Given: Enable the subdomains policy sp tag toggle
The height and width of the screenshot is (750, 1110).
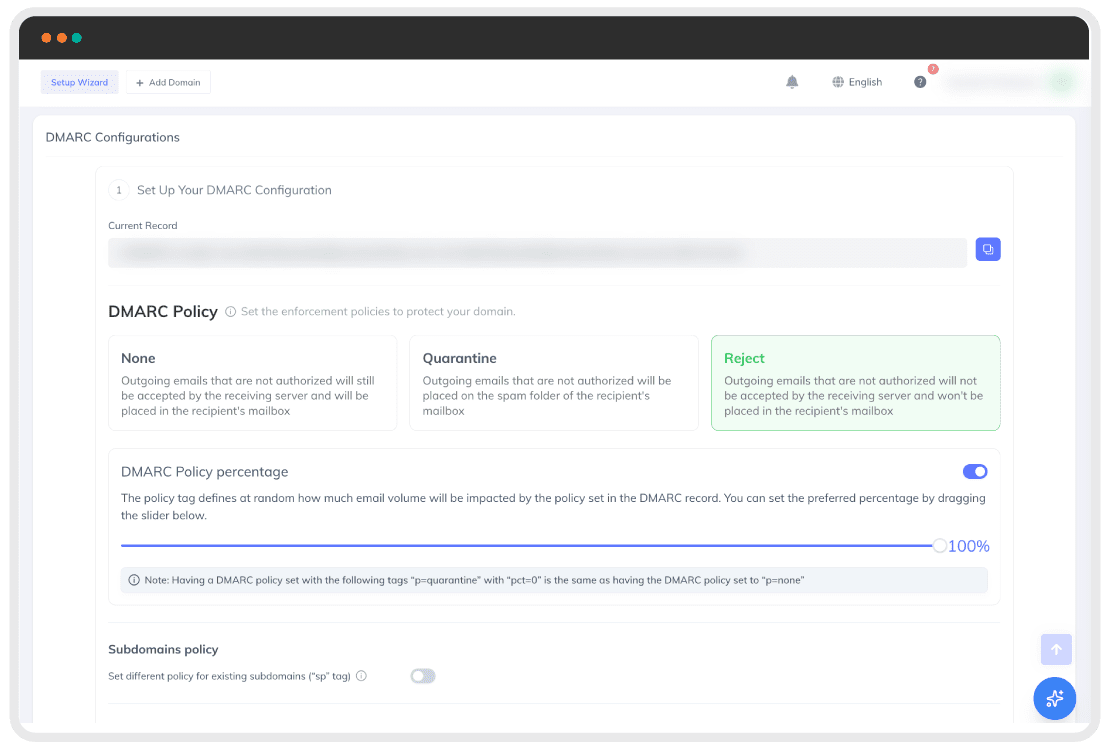Looking at the screenshot, I should point(423,676).
